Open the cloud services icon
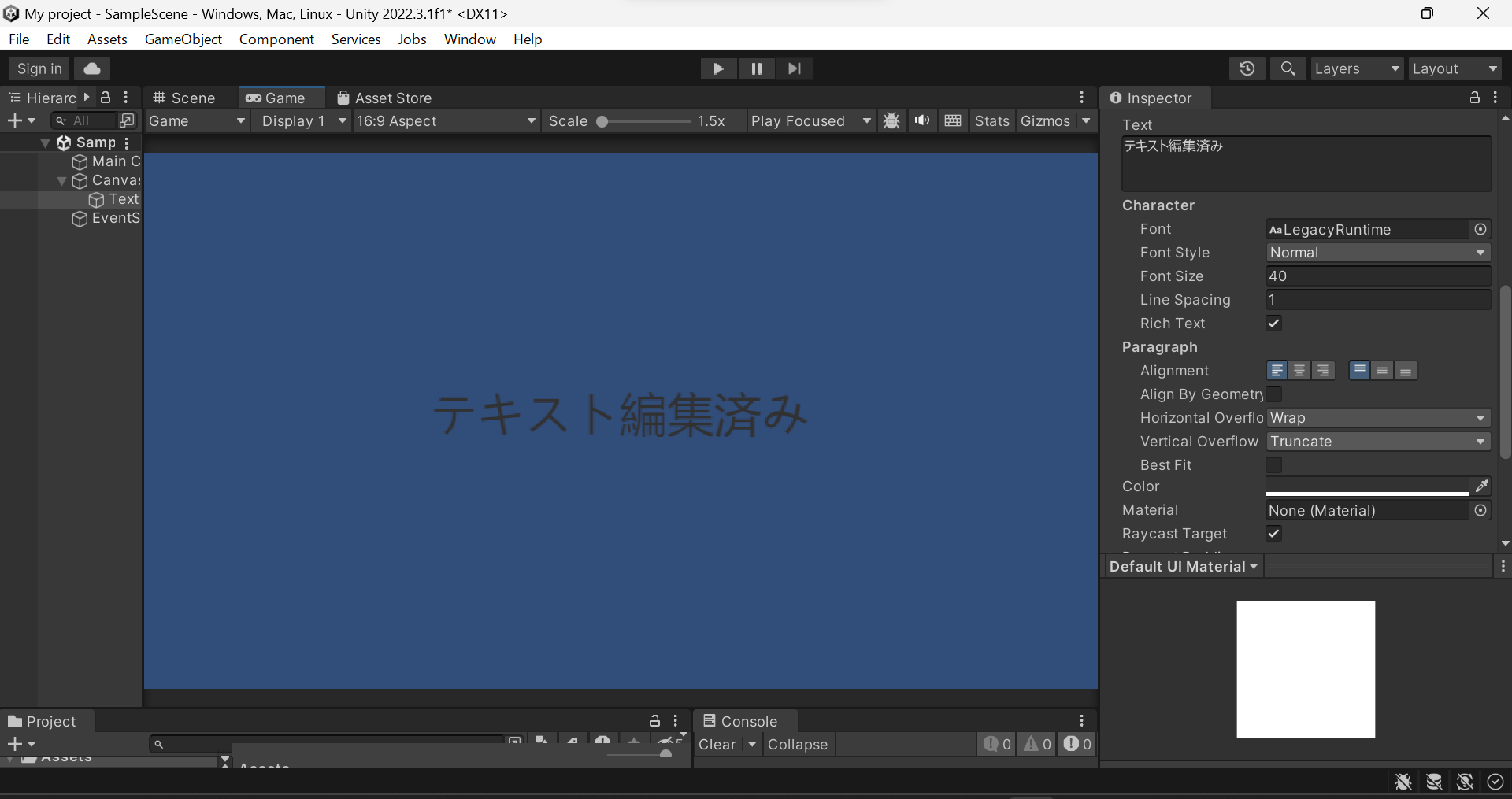Image resolution: width=1512 pixels, height=799 pixels. coord(92,68)
